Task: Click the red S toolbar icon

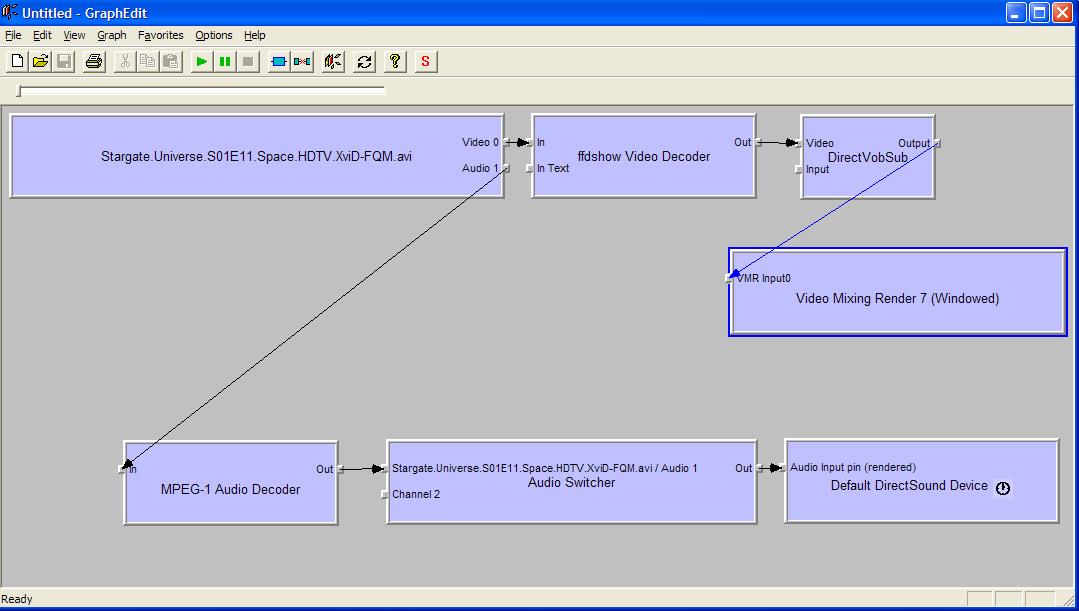Action: pyautogui.click(x=426, y=61)
